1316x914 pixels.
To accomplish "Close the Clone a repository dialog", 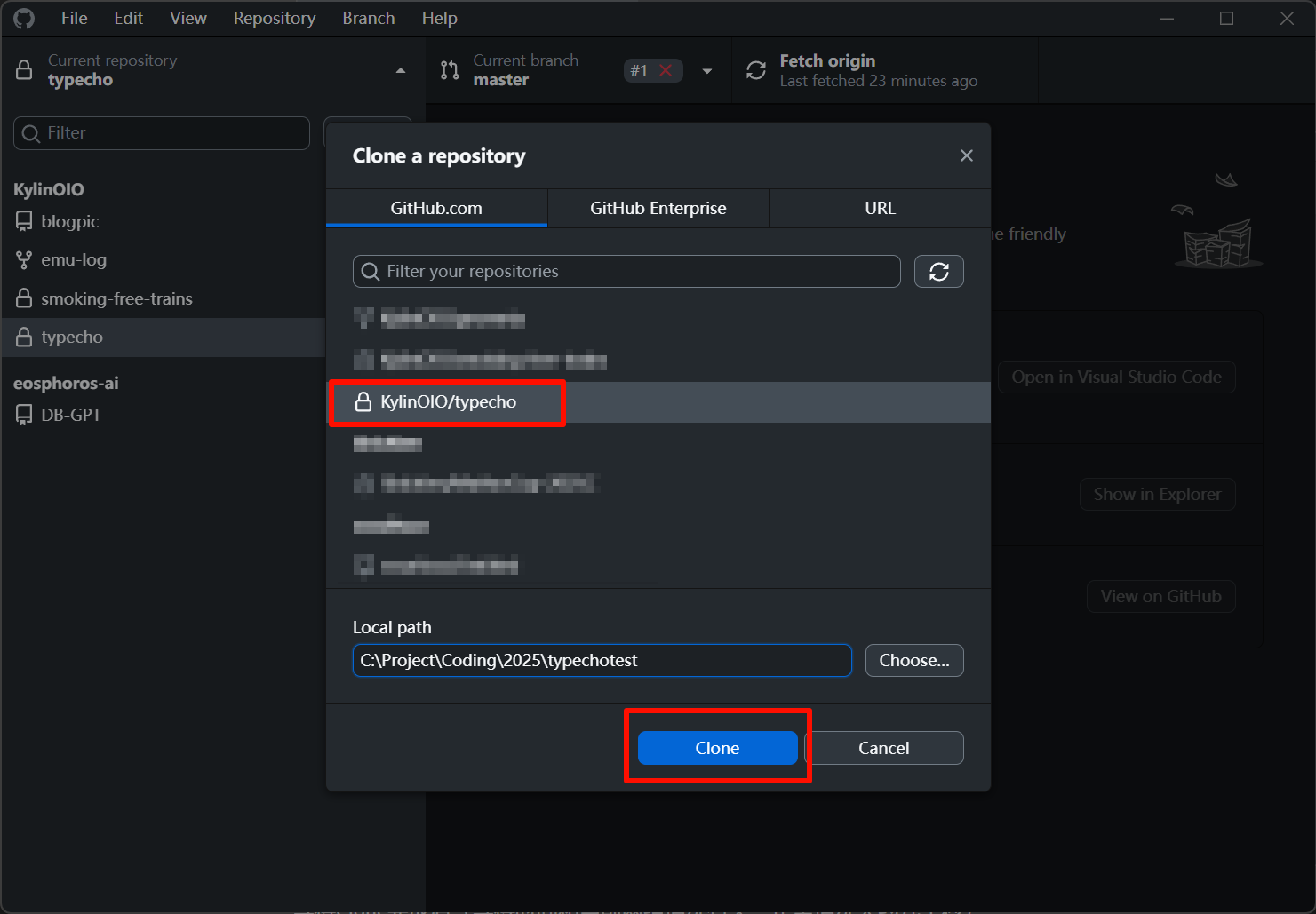I will 967,155.
